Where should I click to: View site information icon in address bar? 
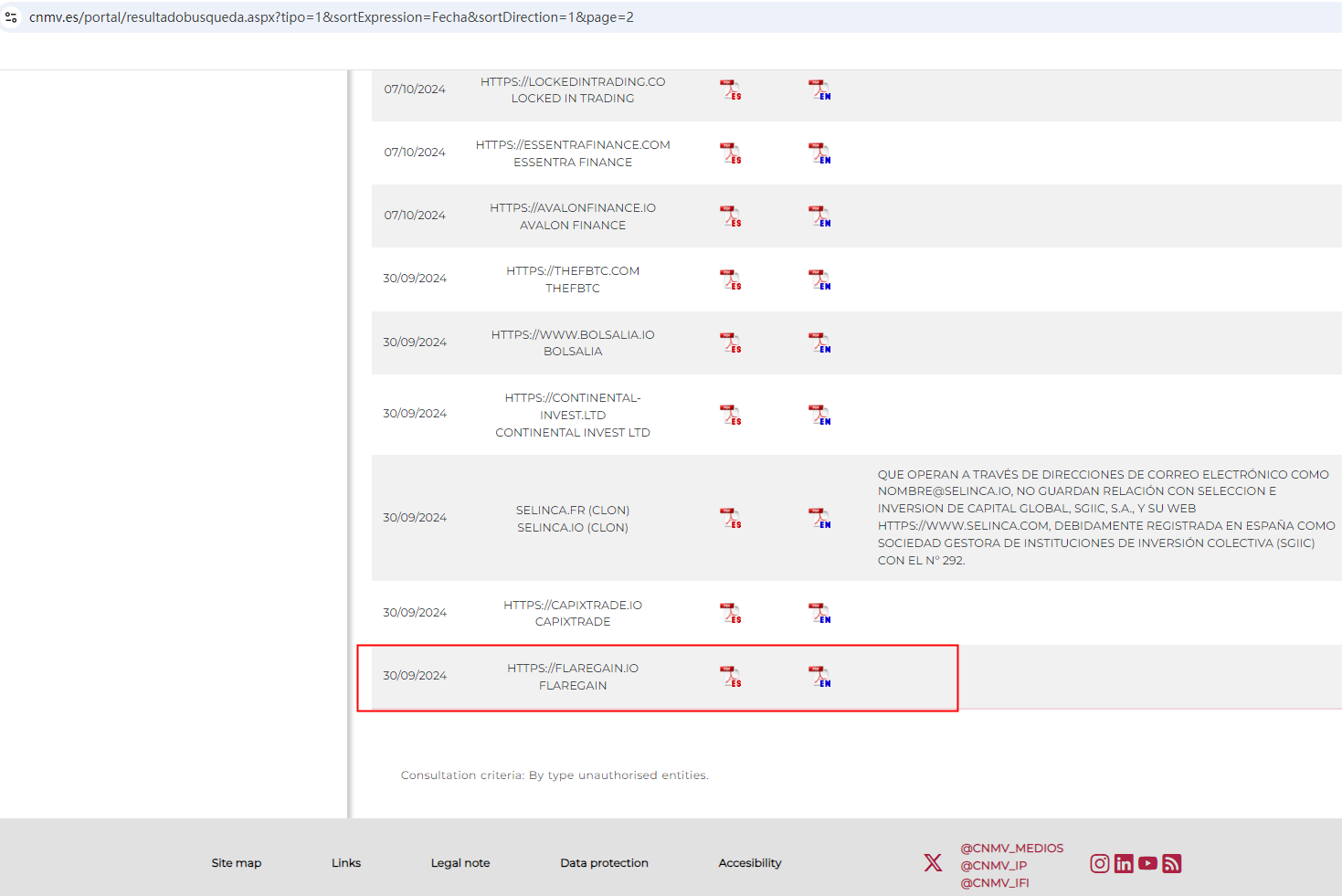[x=11, y=17]
